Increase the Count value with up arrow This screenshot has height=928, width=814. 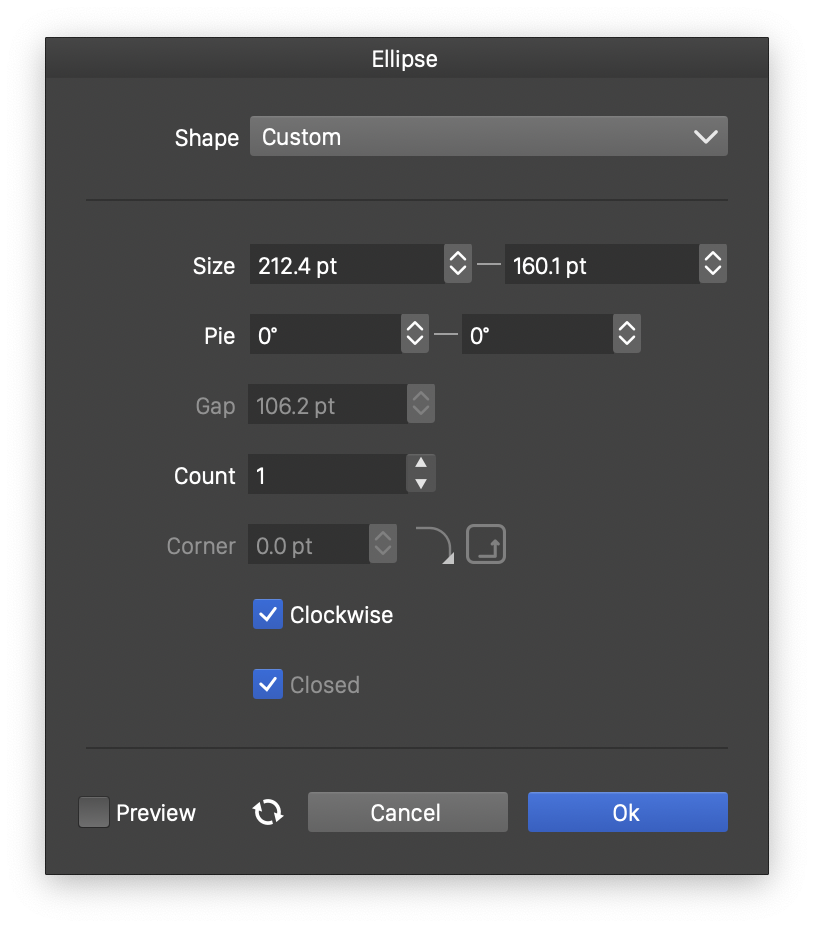(x=421, y=464)
